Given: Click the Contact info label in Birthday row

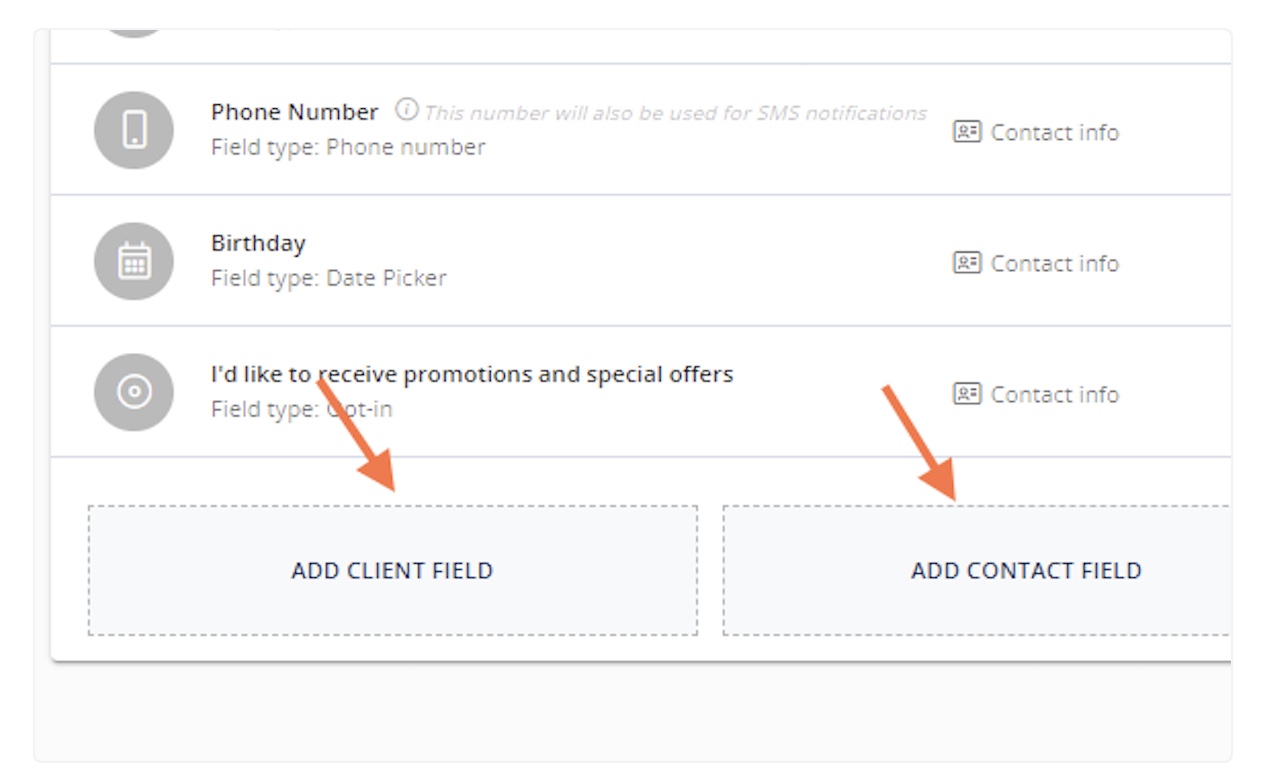Looking at the screenshot, I should 1054,263.
